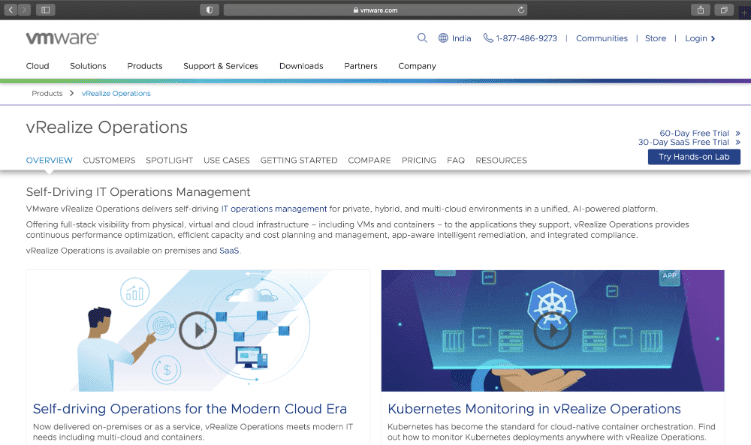Click the Login link

pos(700,38)
